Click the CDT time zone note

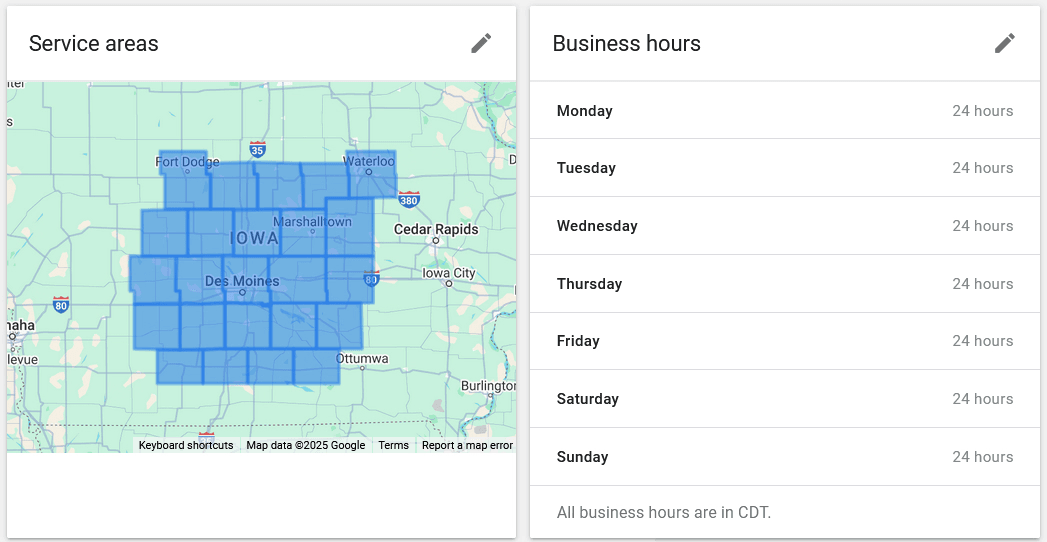(x=664, y=513)
